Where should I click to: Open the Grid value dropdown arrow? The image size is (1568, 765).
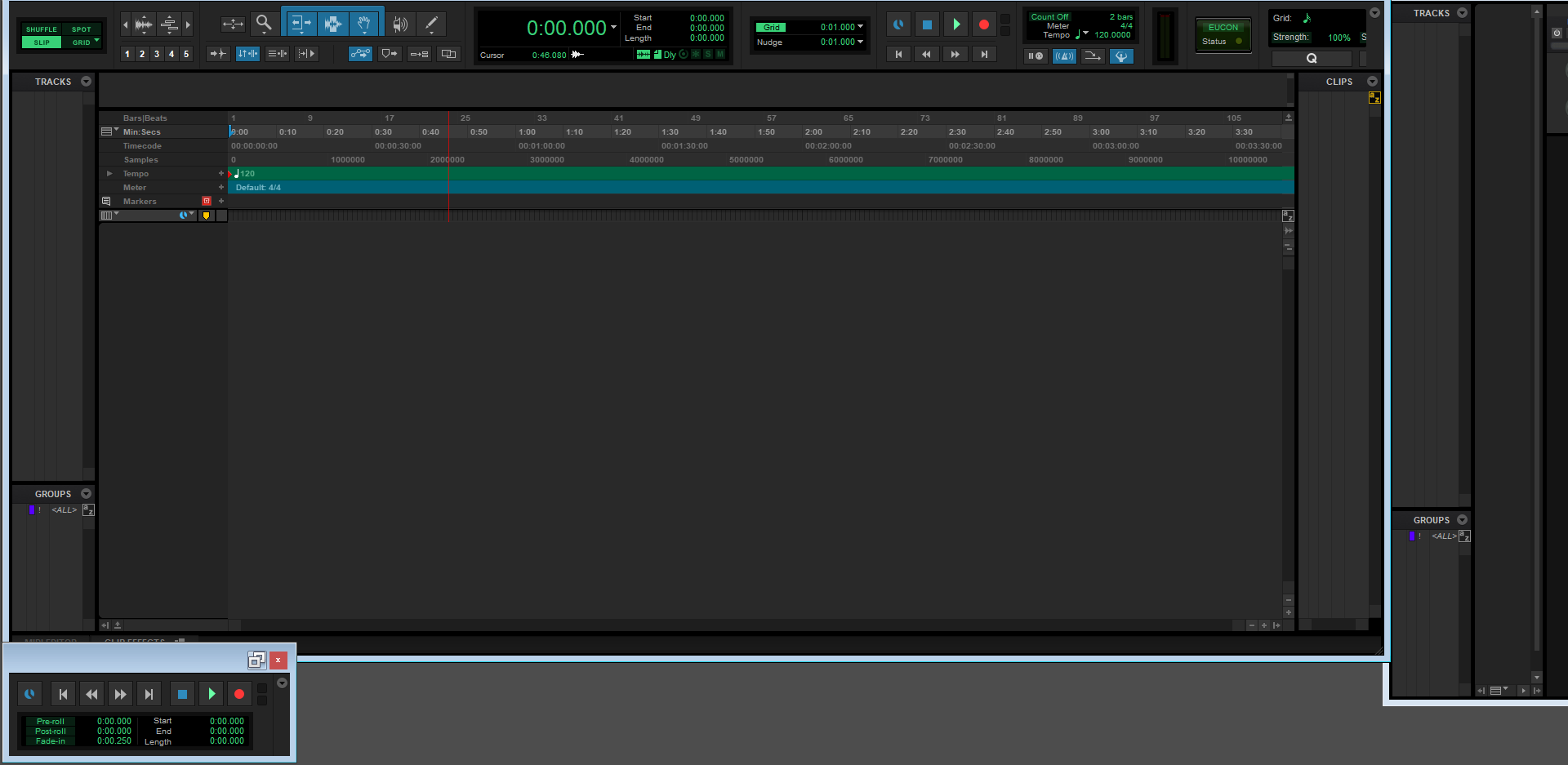coord(860,27)
